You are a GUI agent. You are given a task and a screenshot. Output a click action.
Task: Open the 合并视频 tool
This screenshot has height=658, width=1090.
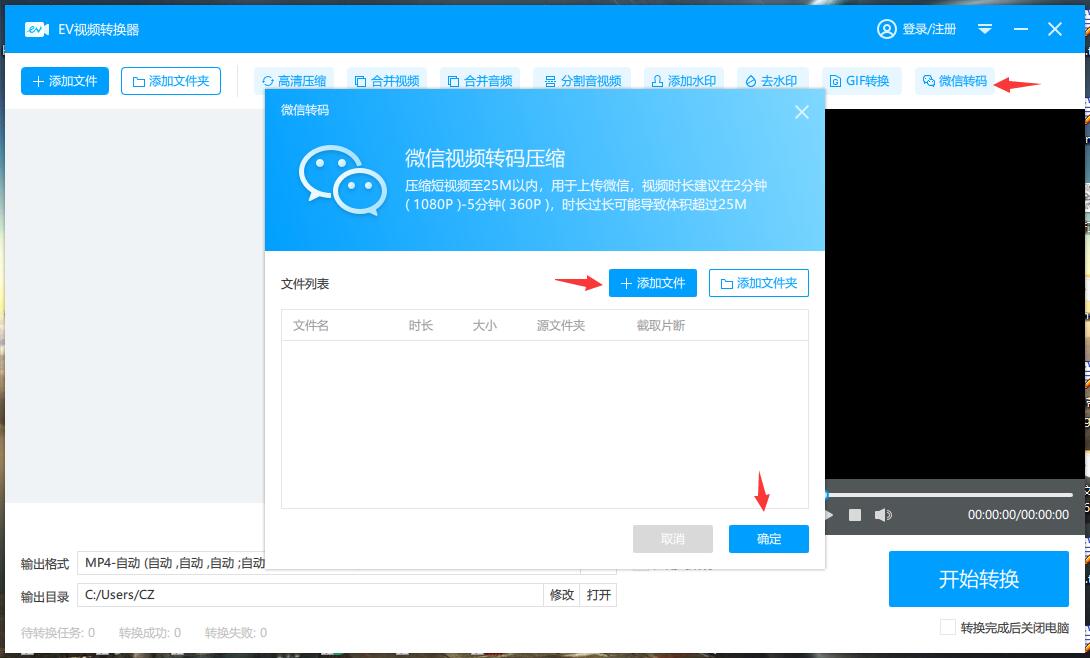point(387,81)
